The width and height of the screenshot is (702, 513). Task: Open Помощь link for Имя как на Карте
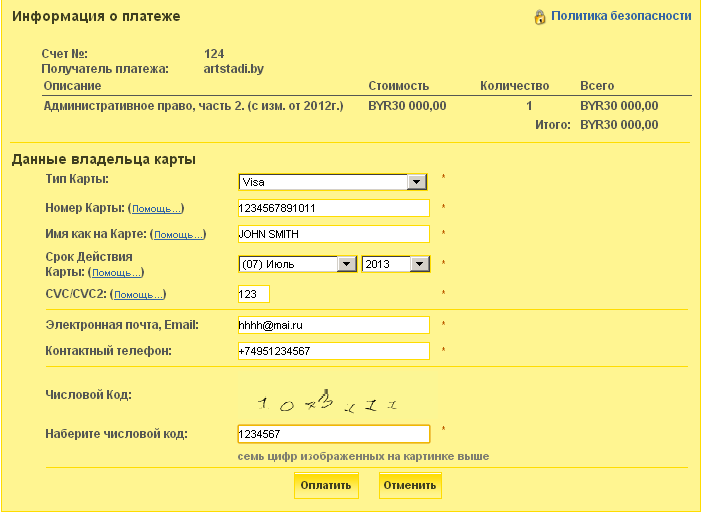coord(179,235)
